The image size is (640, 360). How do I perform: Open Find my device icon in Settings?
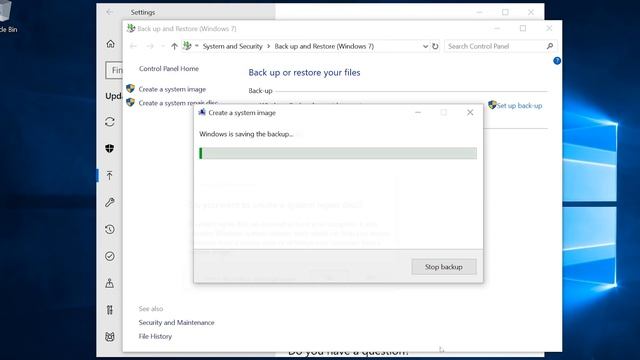(110, 283)
